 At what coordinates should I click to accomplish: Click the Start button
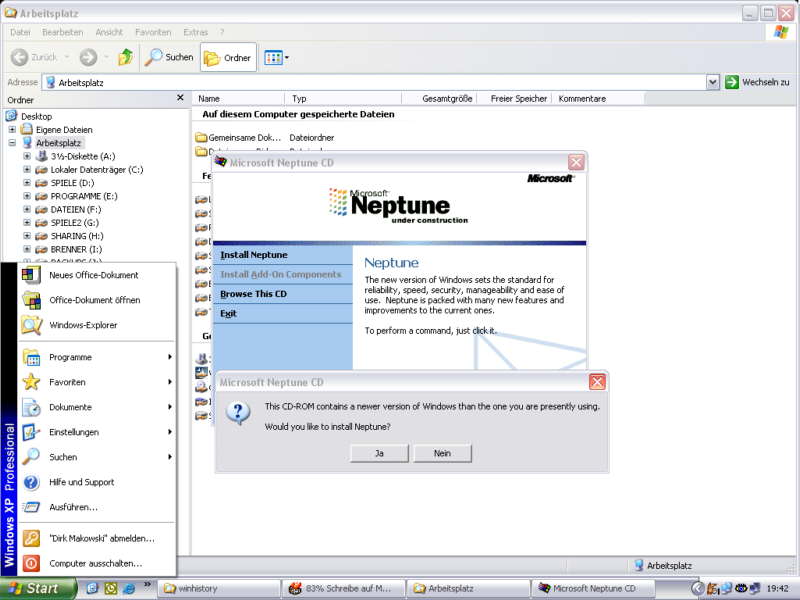38,588
